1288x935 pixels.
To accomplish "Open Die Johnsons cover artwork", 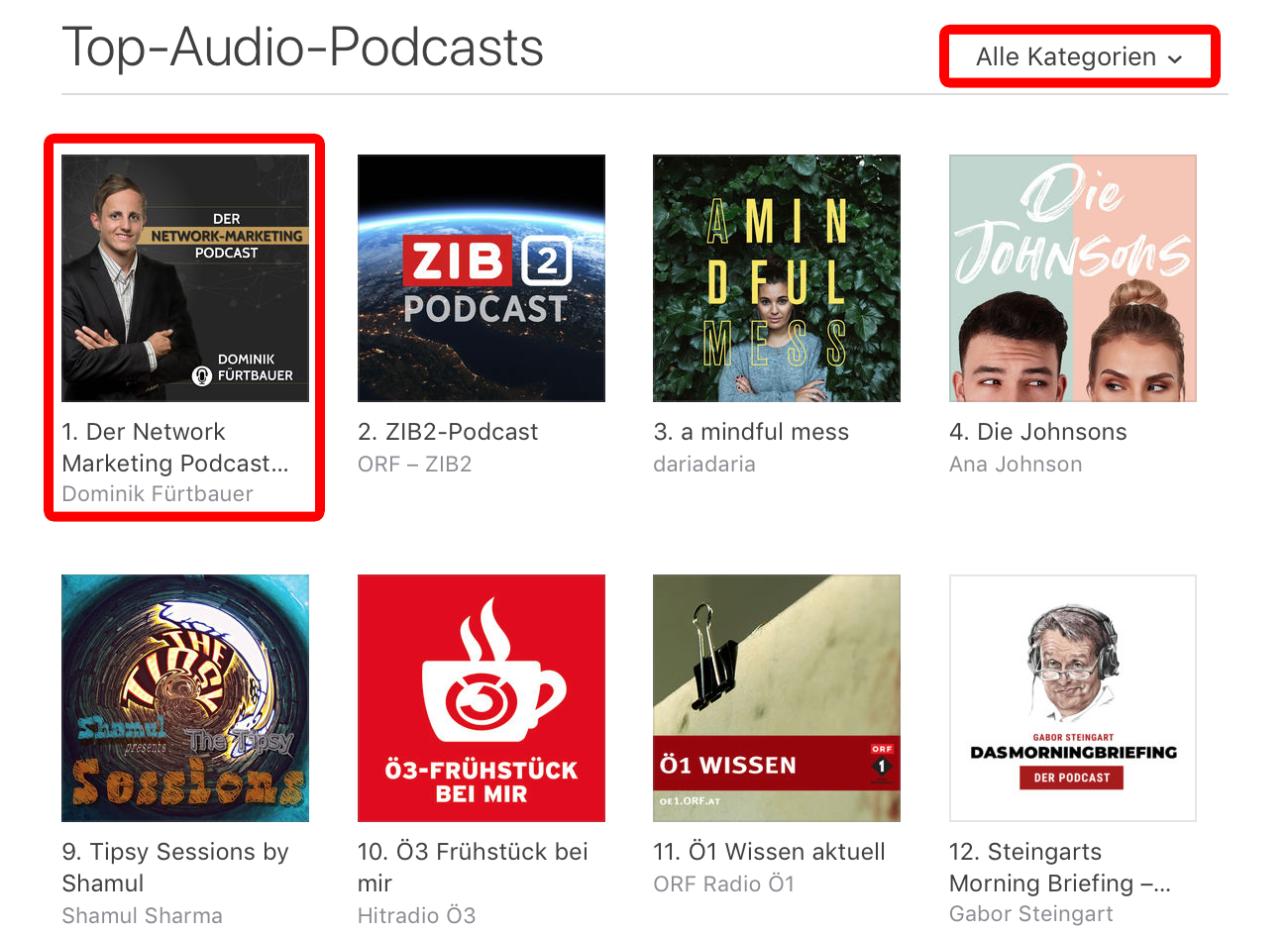I will tap(1073, 278).
